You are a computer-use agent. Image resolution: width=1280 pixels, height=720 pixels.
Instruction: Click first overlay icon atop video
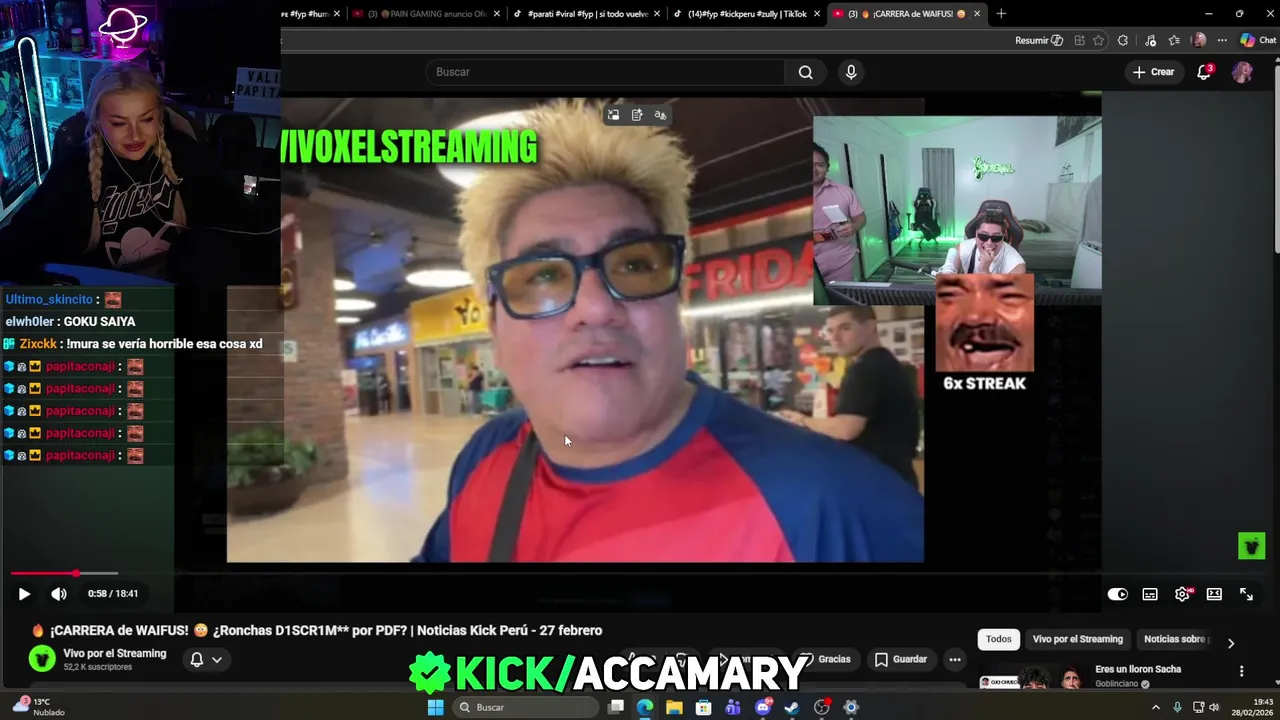pos(613,115)
